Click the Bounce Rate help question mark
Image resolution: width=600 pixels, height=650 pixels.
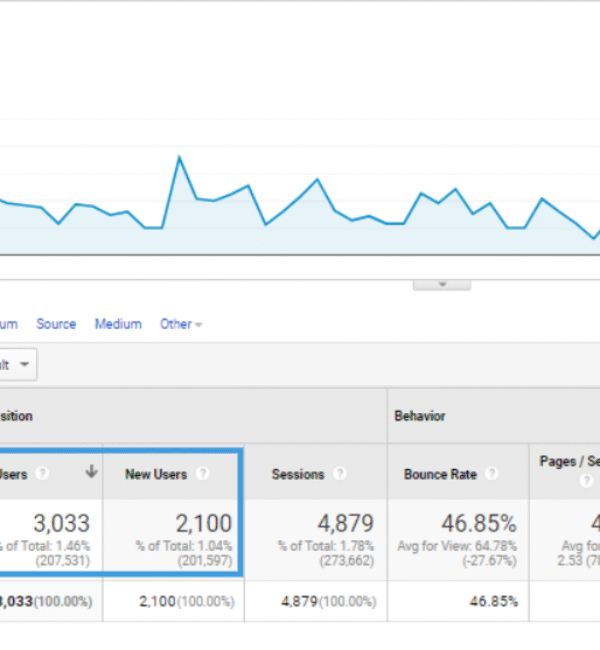(x=491, y=474)
